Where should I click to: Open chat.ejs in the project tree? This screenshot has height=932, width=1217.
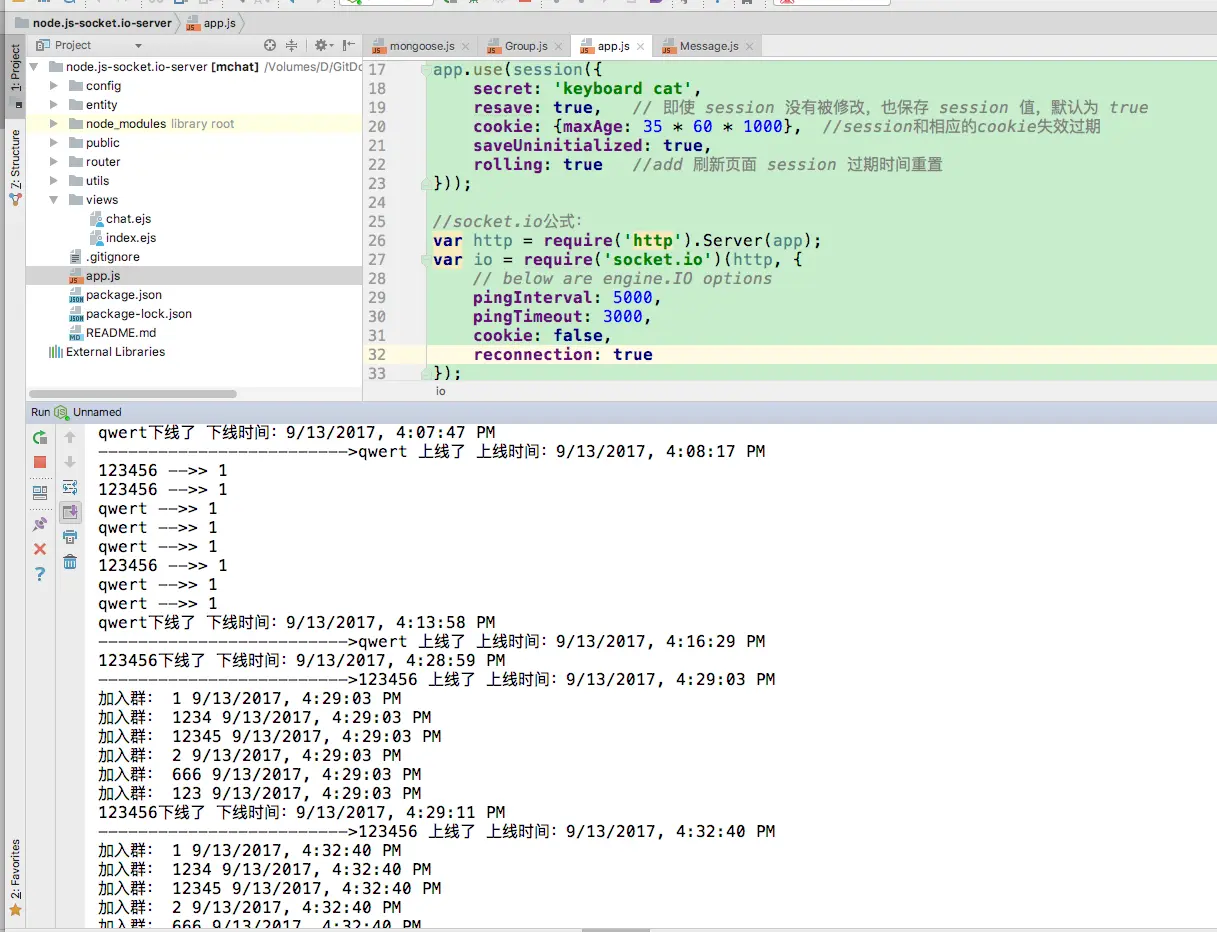click(128, 219)
